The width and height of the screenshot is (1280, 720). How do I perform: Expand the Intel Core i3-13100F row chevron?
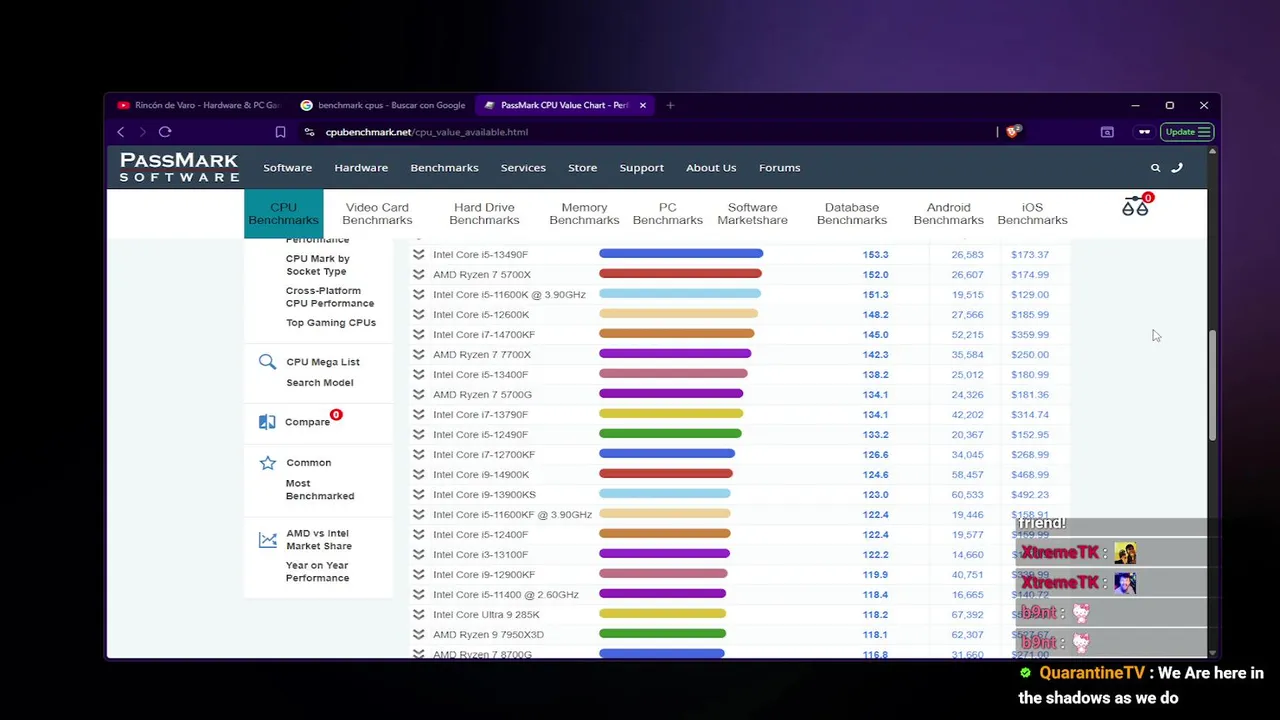419,555
